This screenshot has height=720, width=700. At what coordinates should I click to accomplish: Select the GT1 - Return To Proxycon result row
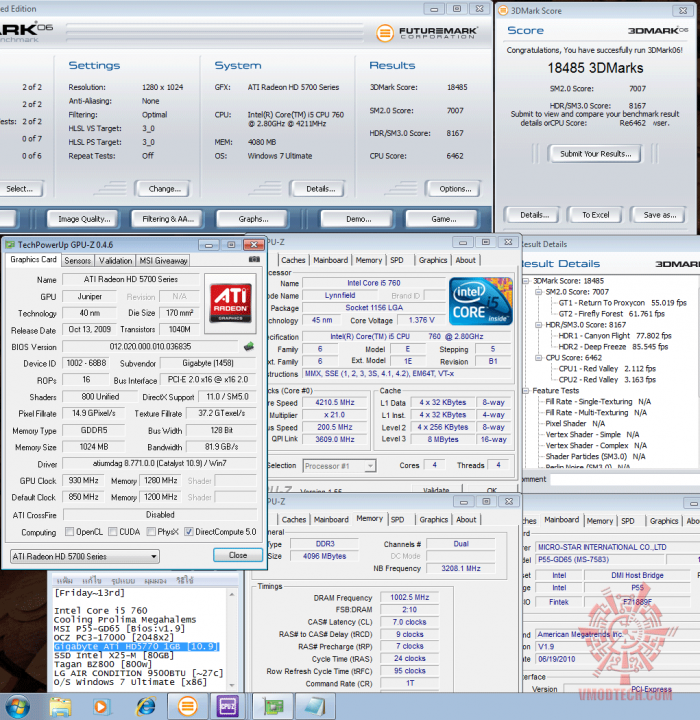pos(622,303)
